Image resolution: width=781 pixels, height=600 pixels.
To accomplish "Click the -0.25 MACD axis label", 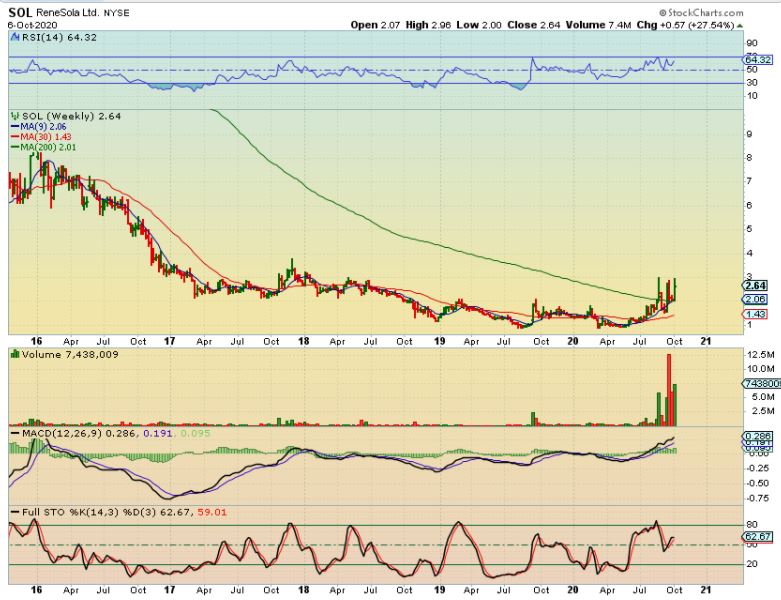I will 760,469.
